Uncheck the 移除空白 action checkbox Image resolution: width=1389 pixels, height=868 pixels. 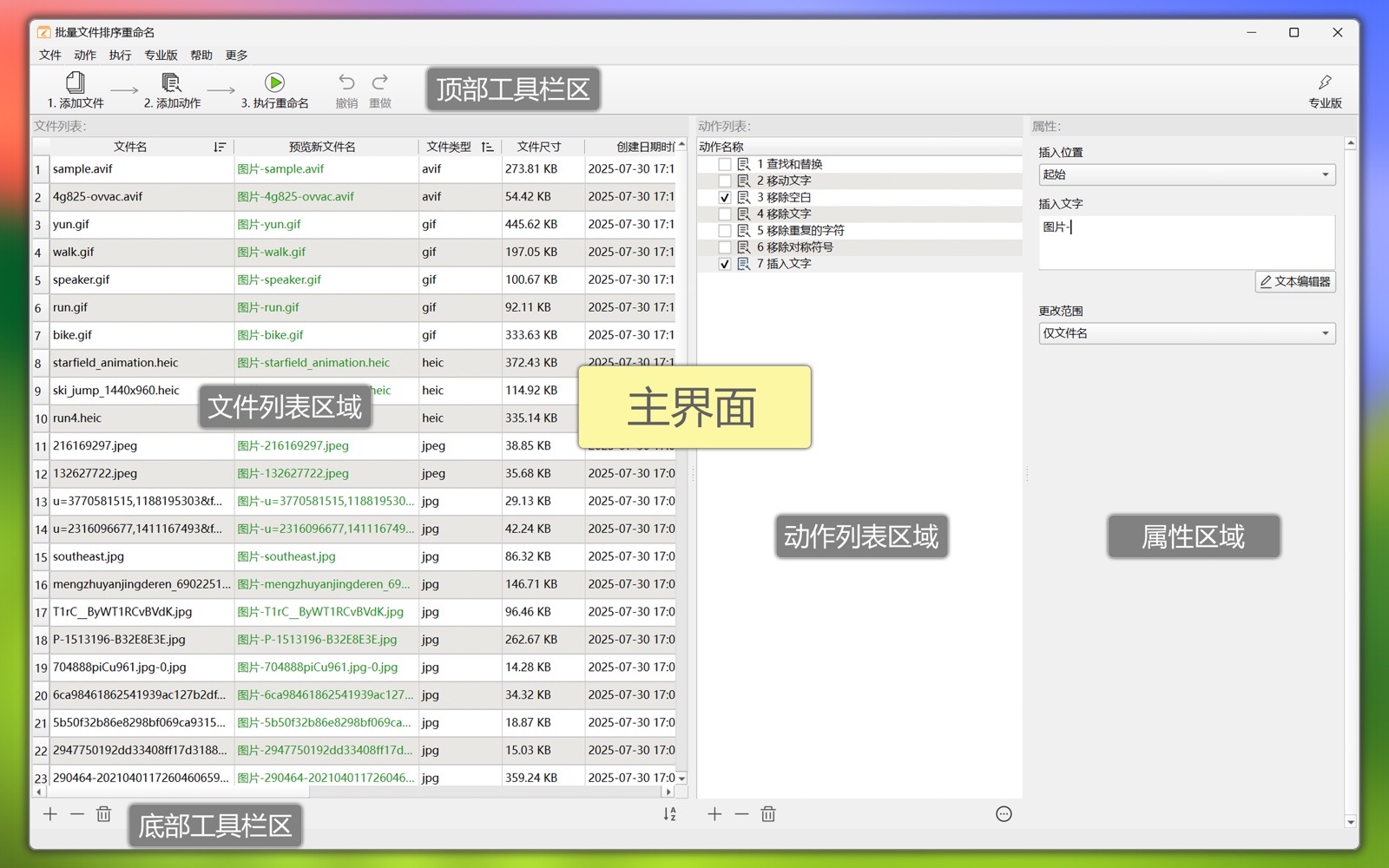tap(725, 198)
